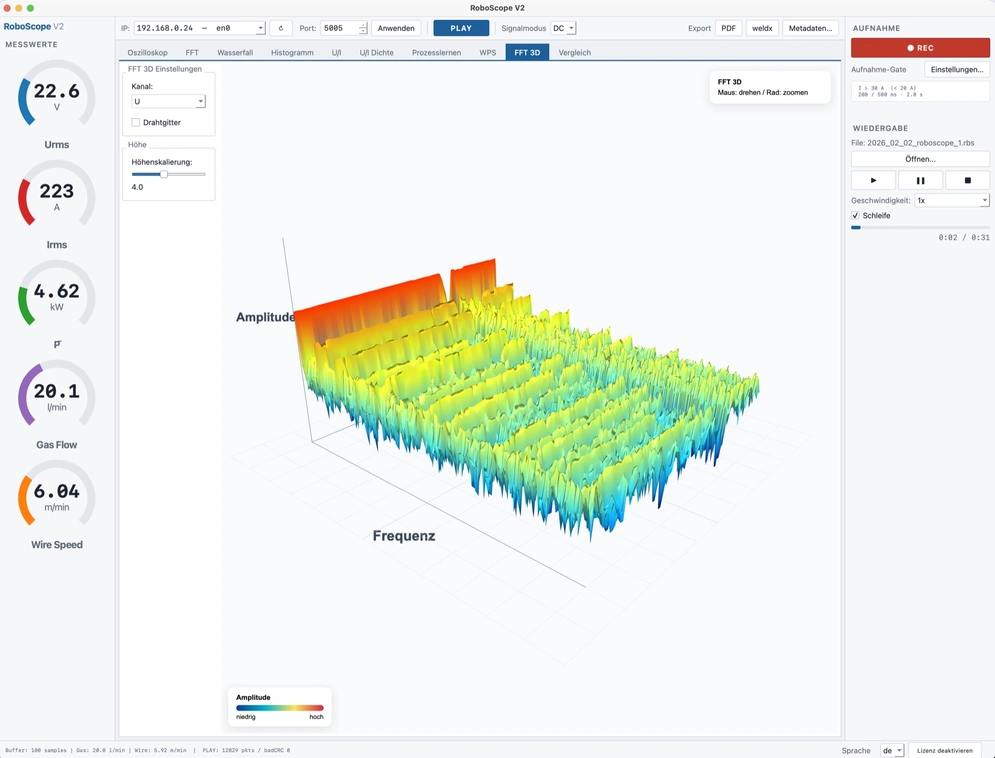This screenshot has height=758, width=995.
Task: Export in weldx format
Action: click(762, 28)
